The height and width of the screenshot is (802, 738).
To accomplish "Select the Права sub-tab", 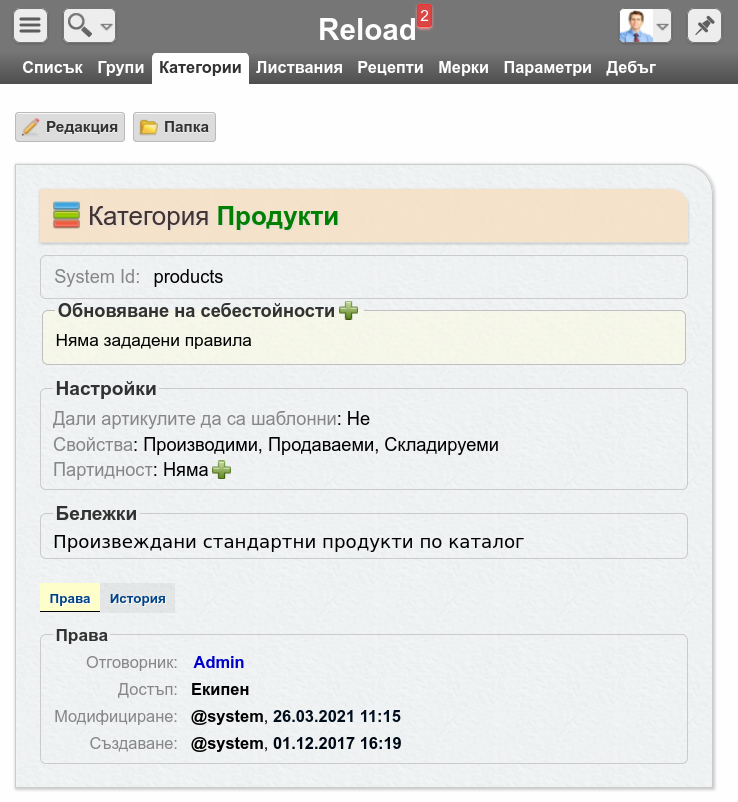I will click(70, 598).
